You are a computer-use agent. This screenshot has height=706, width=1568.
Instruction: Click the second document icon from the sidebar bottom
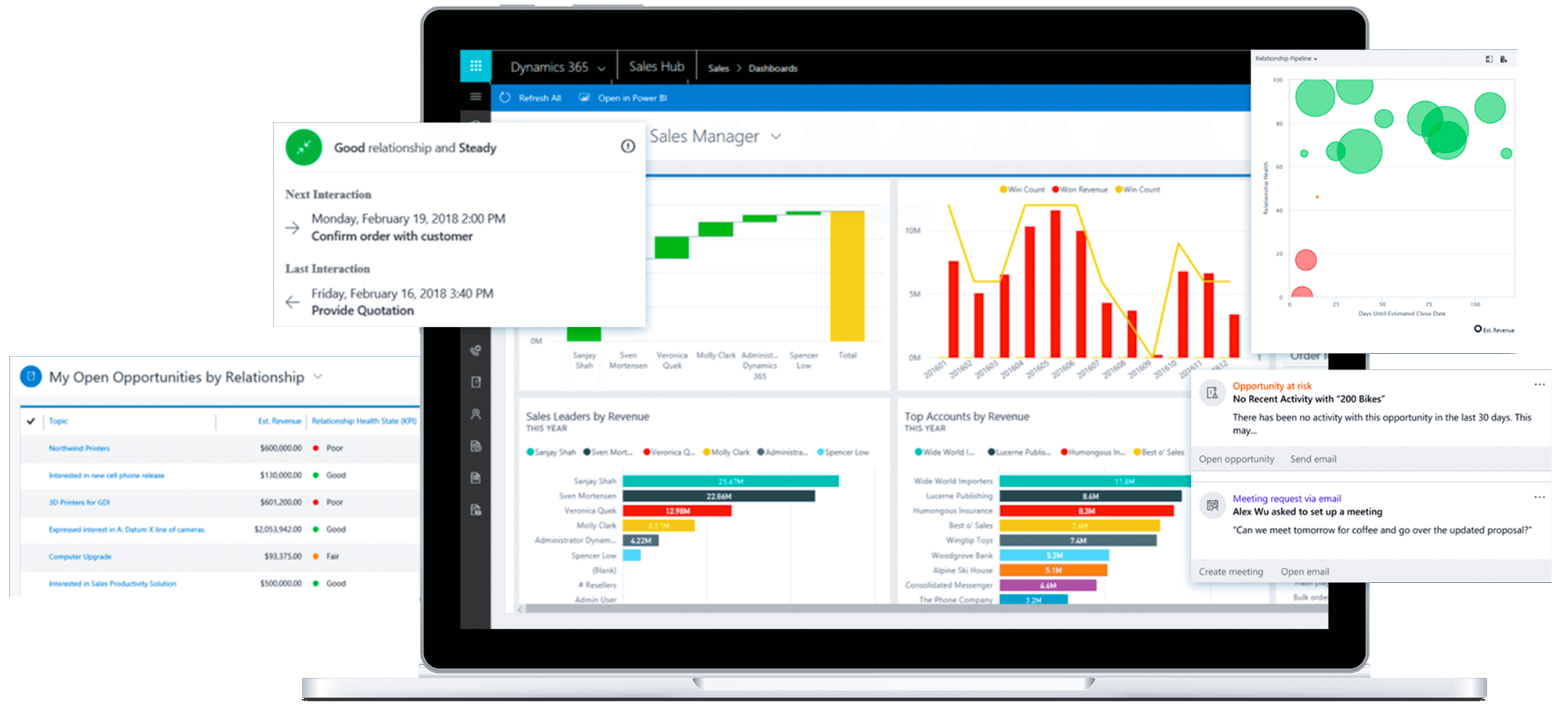coord(475,478)
